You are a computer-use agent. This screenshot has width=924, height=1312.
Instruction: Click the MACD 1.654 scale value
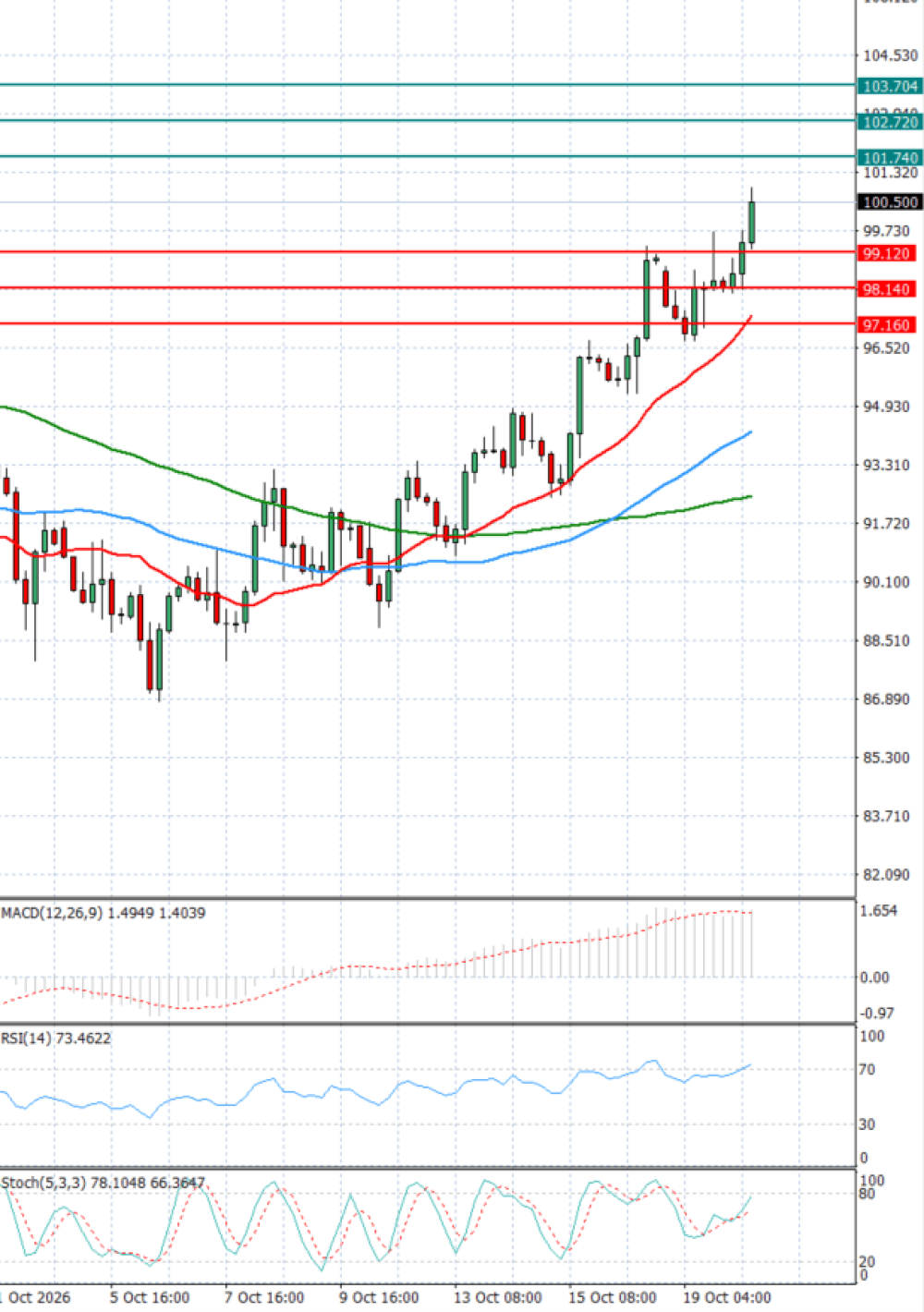point(878,911)
